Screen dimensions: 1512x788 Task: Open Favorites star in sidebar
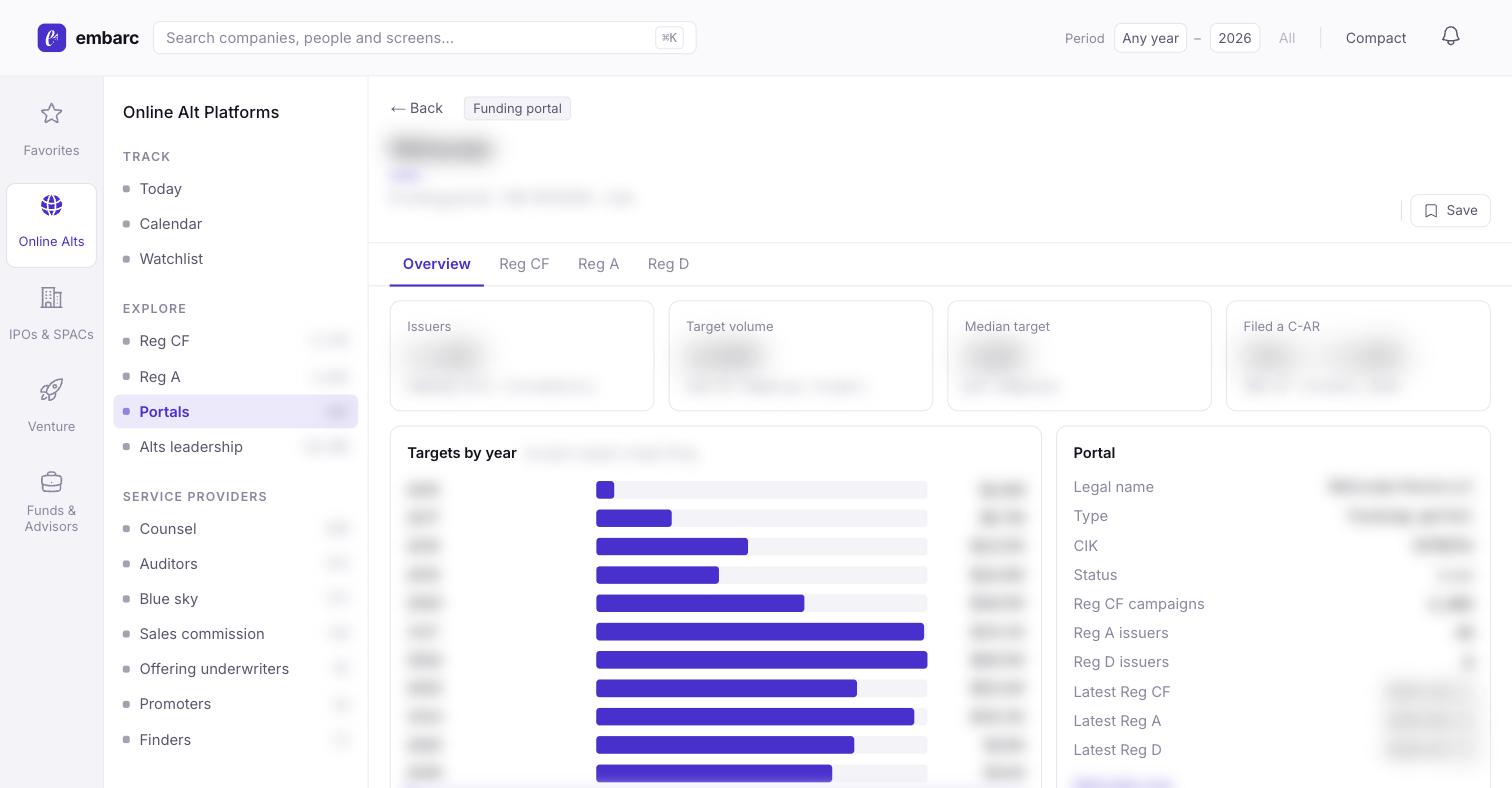click(51, 114)
